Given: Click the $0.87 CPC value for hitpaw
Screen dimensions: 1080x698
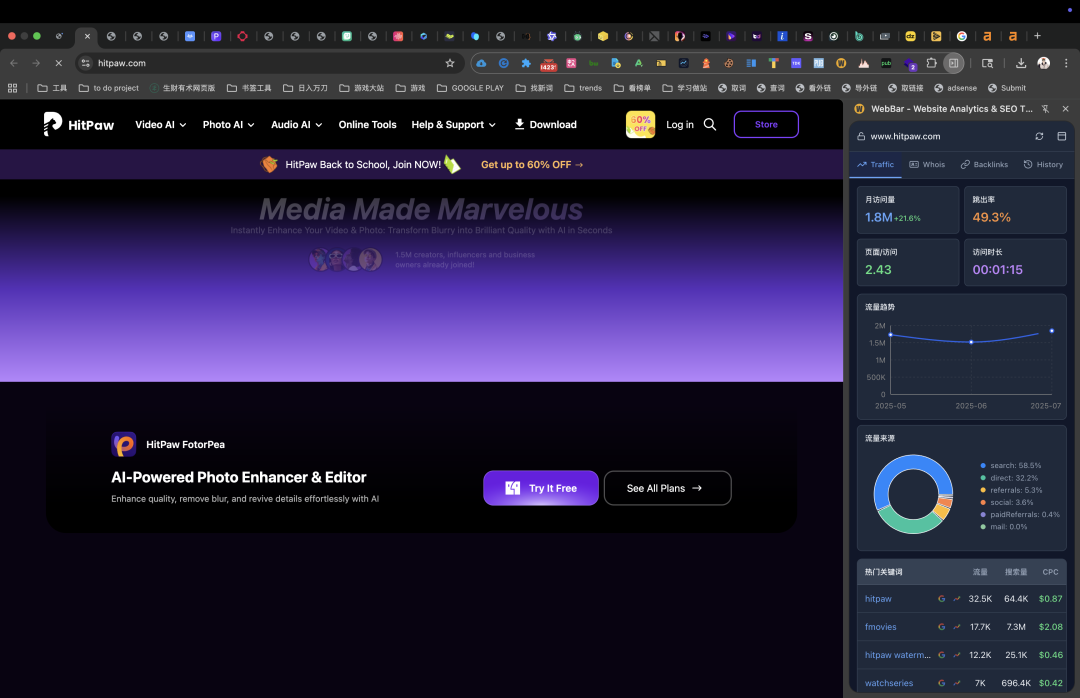Looking at the screenshot, I should tap(1050, 599).
